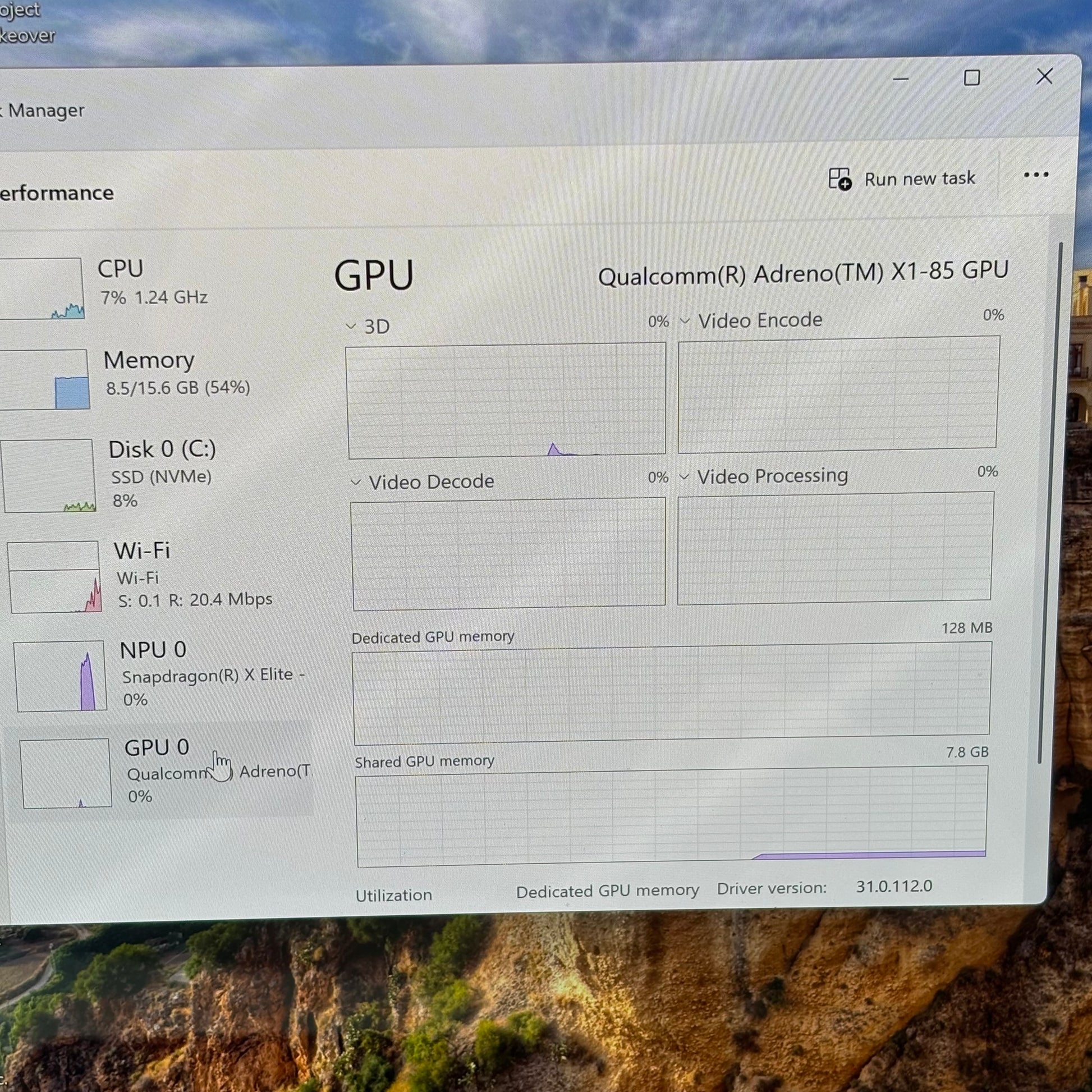Open the three-dot more options menu
The image size is (1092, 1092).
click(1035, 175)
